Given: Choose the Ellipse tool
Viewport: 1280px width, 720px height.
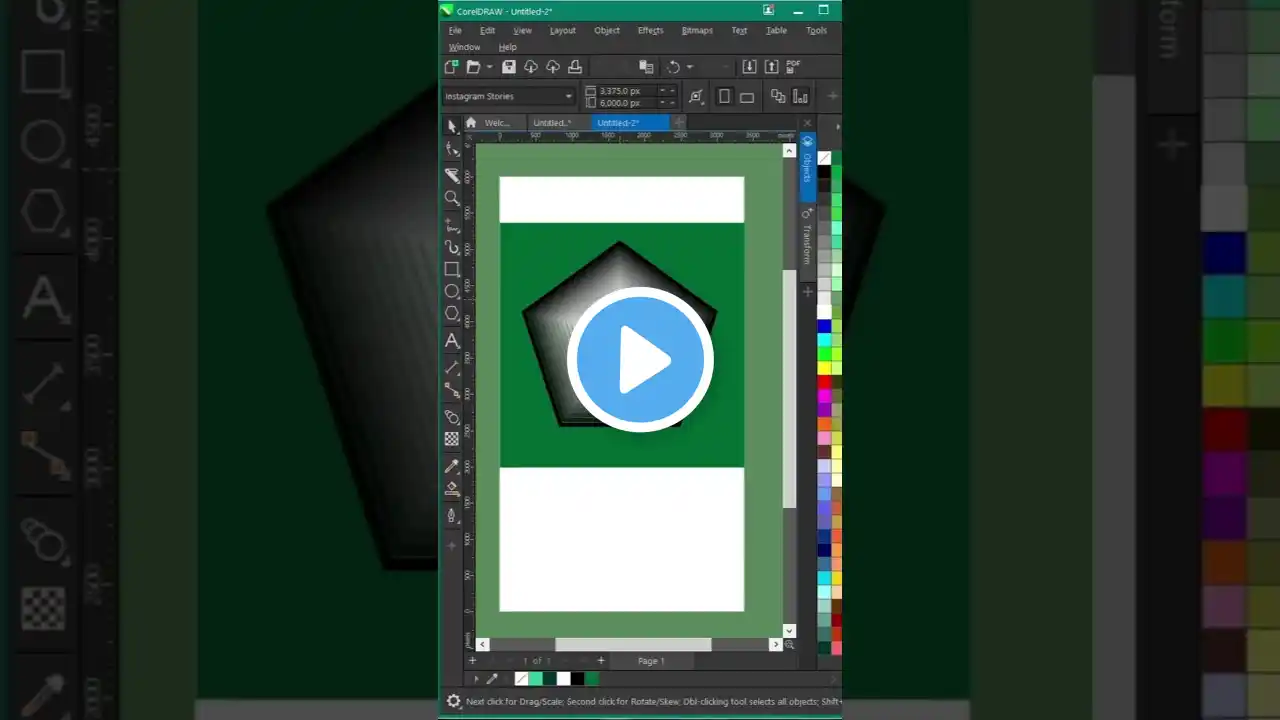Looking at the screenshot, I should coord(452,292).
